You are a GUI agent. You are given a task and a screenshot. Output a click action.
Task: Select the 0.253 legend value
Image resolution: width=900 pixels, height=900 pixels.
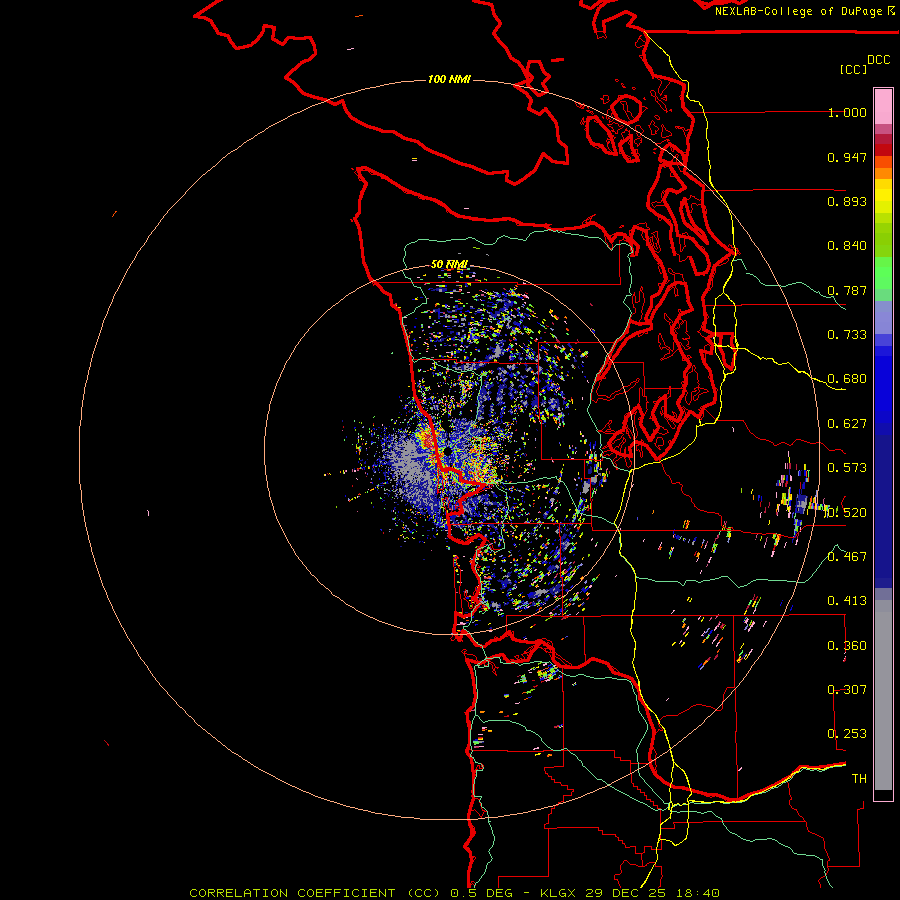(x=847, y=734)
